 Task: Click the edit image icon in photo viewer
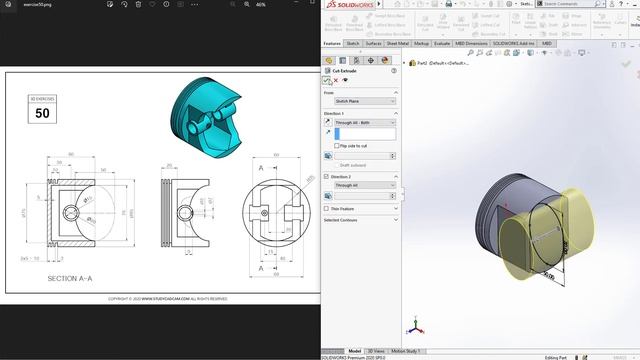[110, 4]
